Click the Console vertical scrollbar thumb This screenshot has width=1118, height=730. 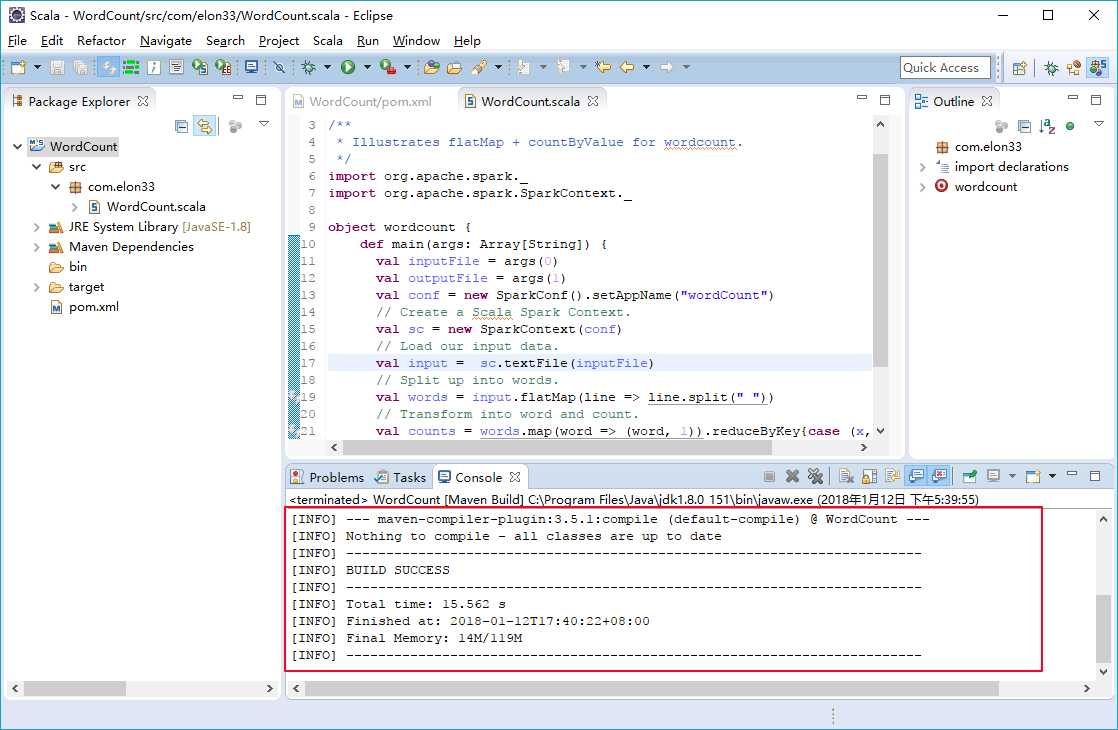pyautogui.click(x=1103, y=627)
